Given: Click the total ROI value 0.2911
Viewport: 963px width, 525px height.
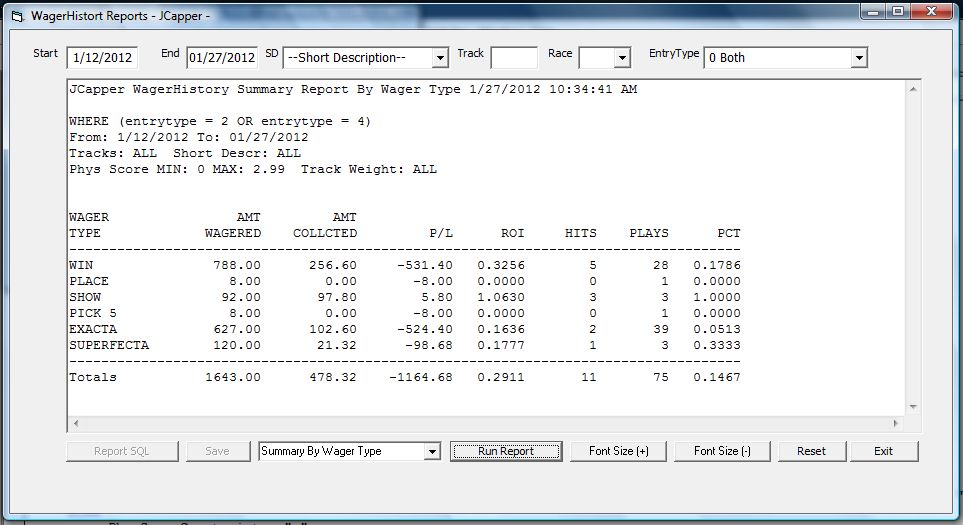Looking at the screenshot, I should point(501,377).
